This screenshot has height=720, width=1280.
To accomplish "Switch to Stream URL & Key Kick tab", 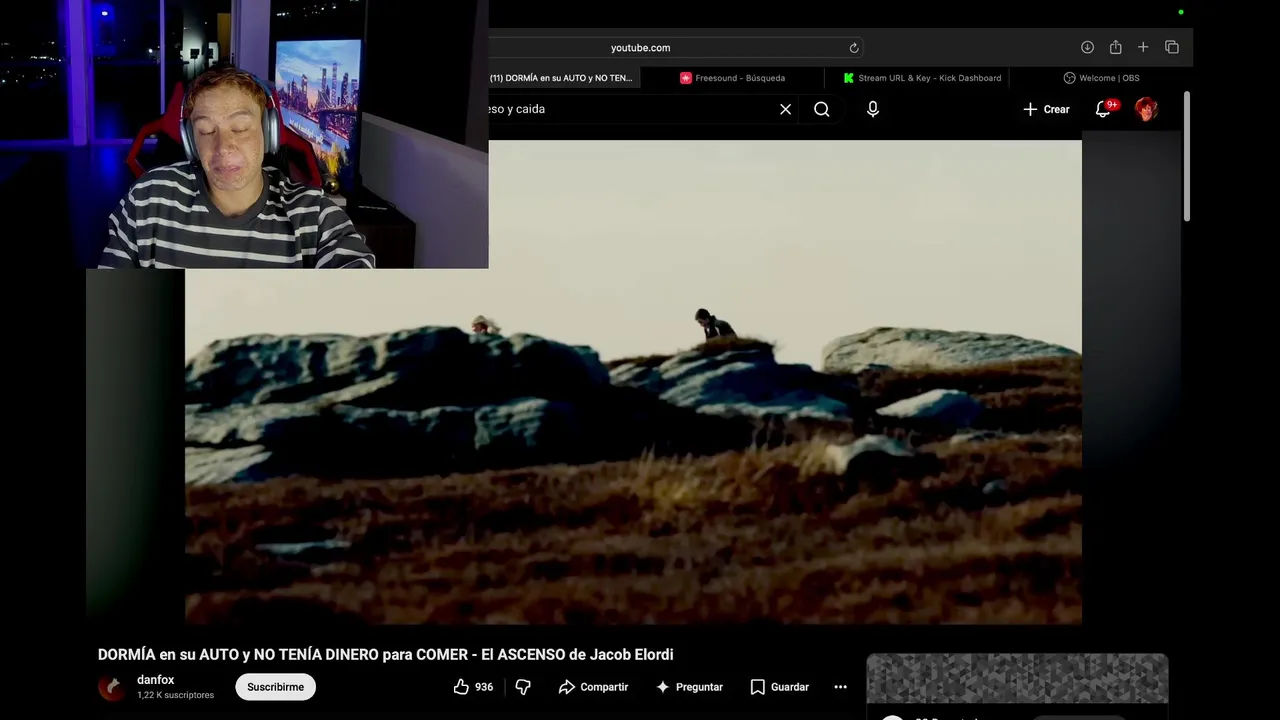I will coord(922,78).
